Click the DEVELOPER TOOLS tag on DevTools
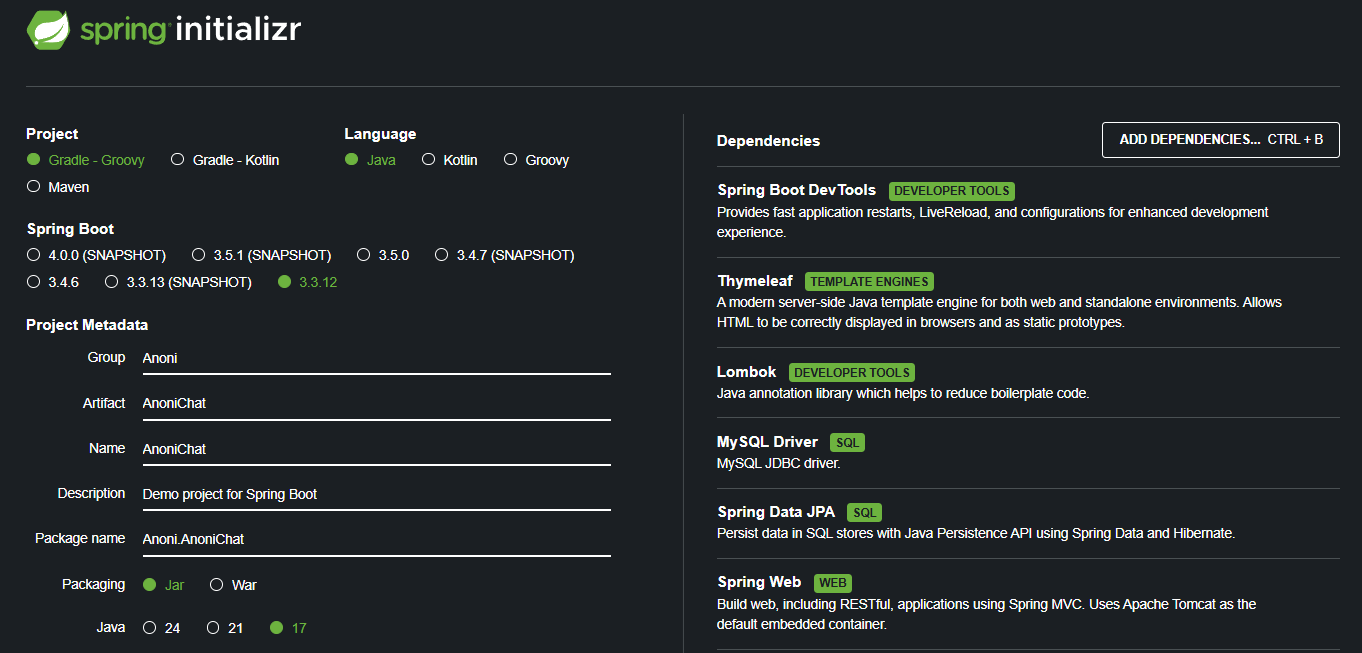Viewport: 1362px width, 653px height. tap(952, 191)
